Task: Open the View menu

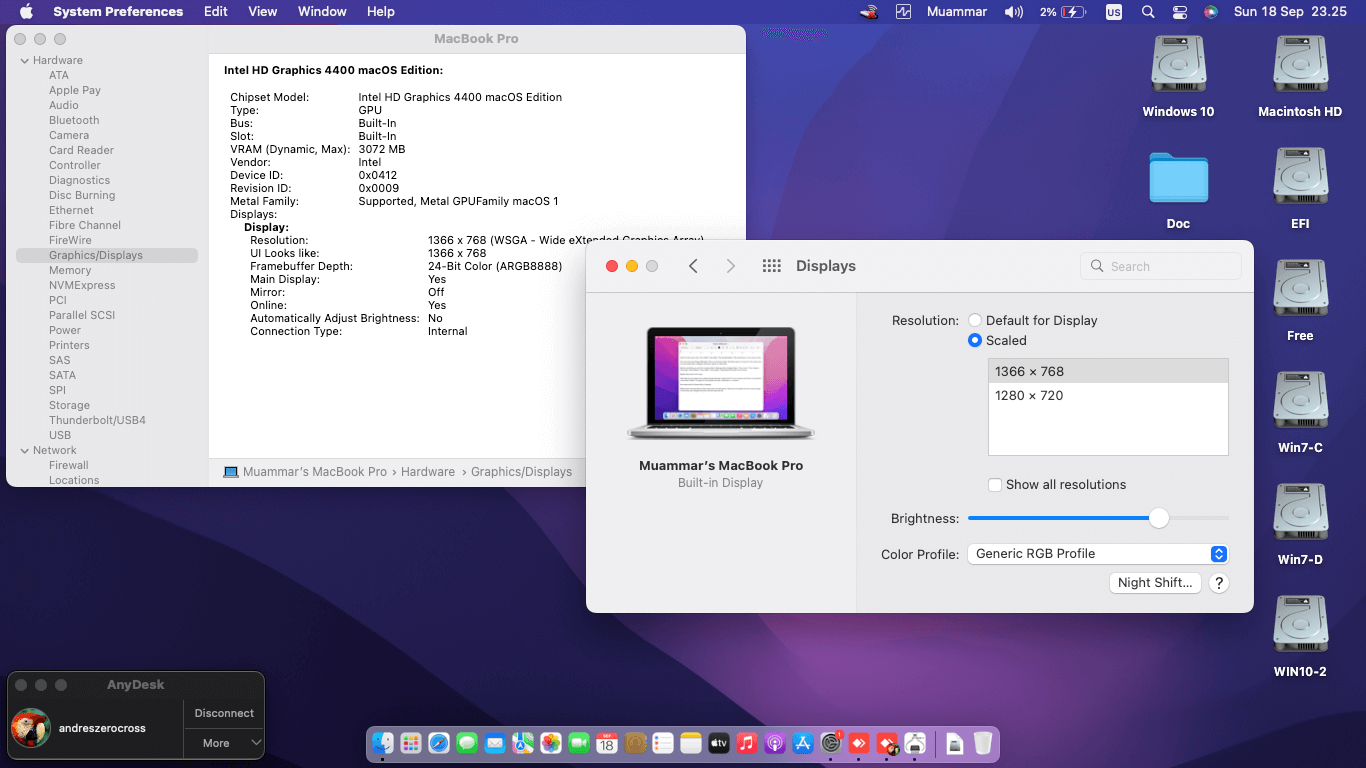Action: 263,12
